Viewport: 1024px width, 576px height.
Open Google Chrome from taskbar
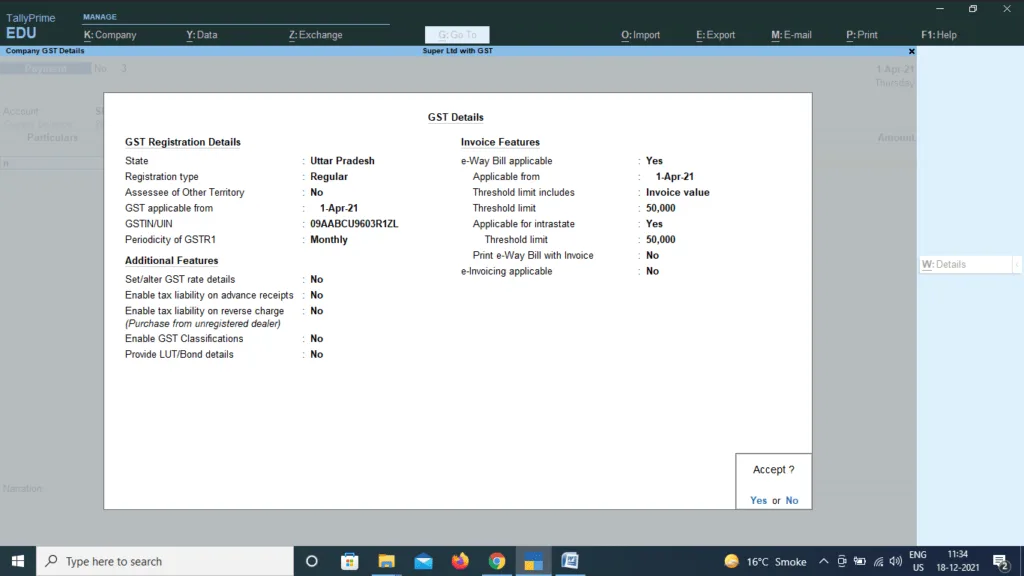point(497,561)
